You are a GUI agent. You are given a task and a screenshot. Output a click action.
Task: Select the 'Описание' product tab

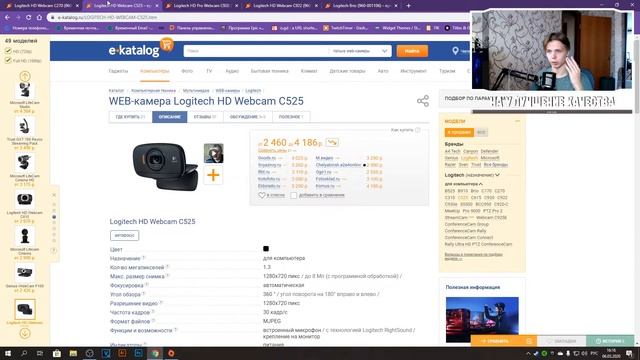tap(169, 117)
